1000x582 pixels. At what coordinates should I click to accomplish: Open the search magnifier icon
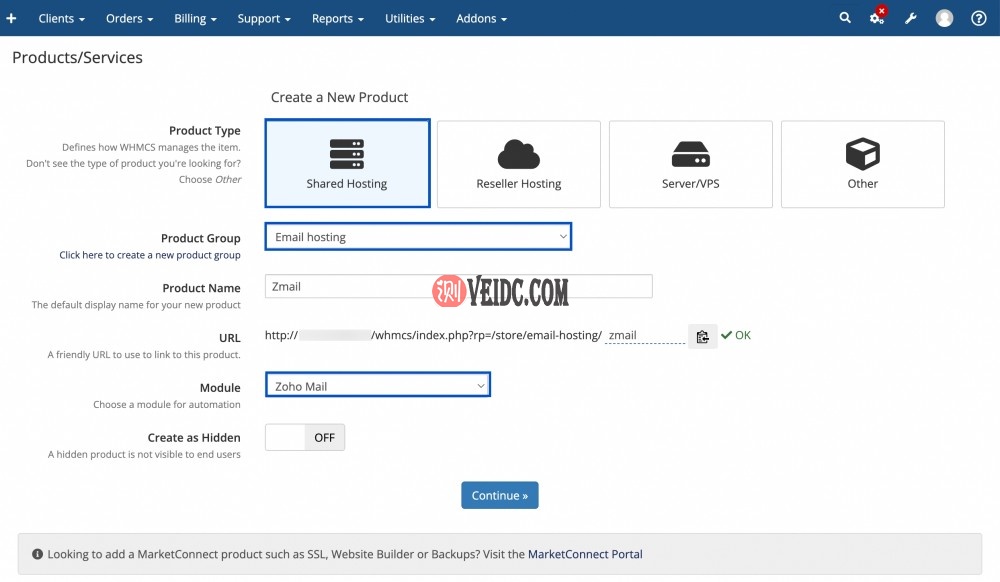click(845, 18)
